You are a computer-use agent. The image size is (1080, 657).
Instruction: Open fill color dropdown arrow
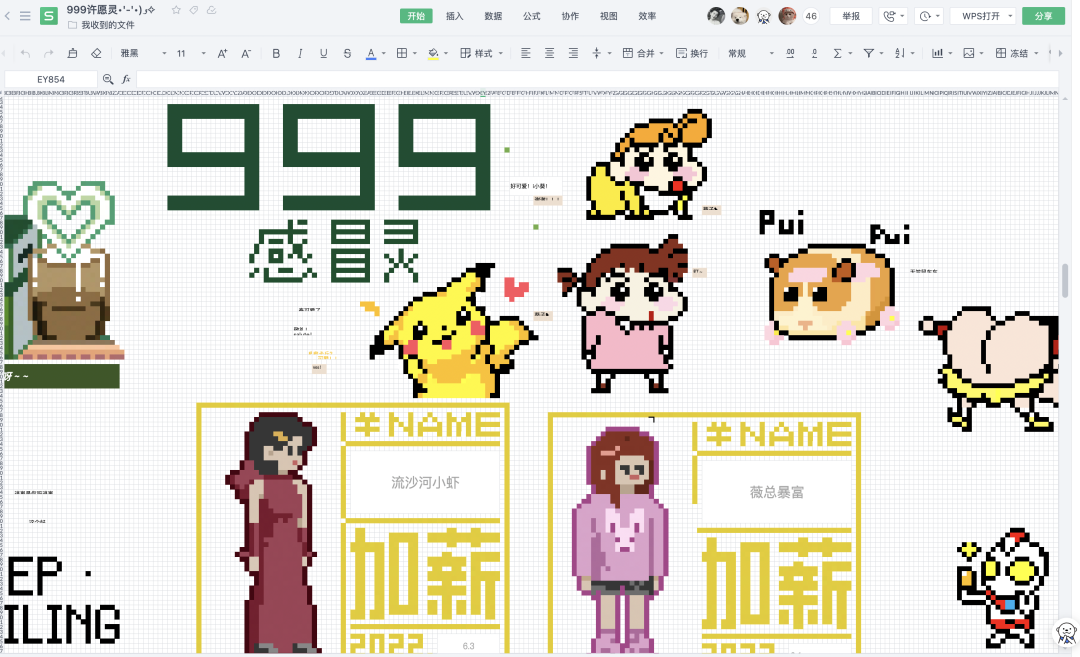pyautogui.click(x=446, y=53)
